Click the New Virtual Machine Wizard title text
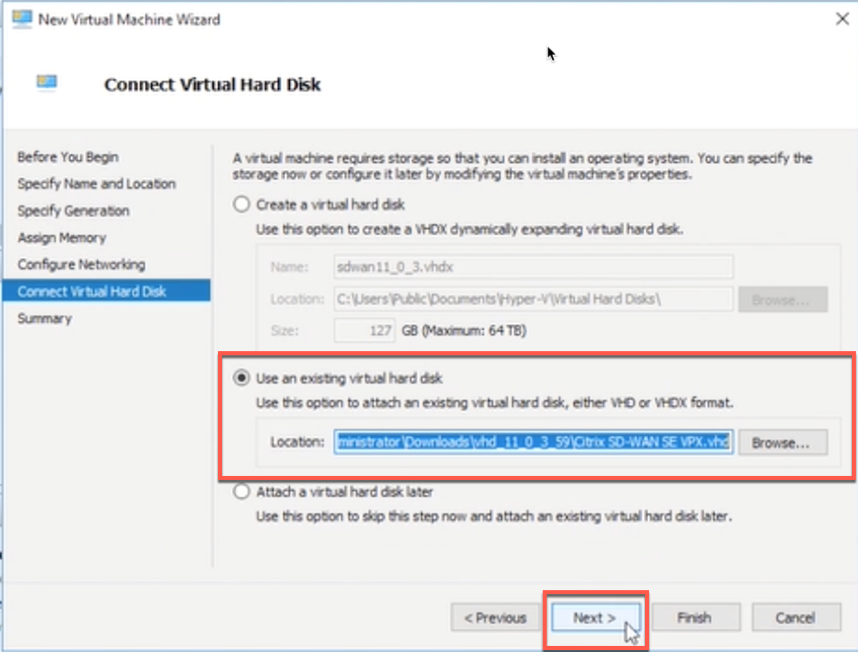 [129, 19]
